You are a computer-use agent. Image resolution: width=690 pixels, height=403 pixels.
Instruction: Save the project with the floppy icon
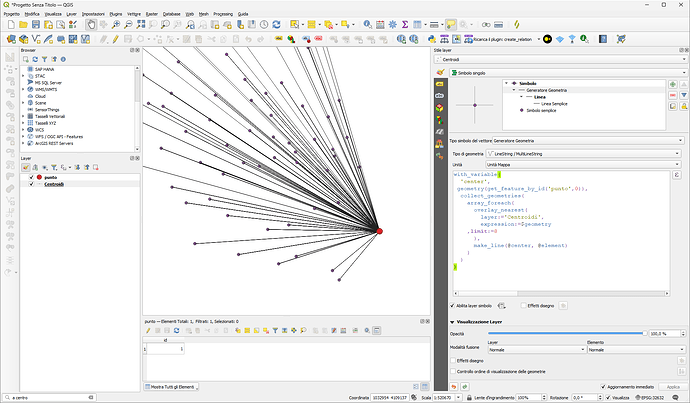pos(36,25)
